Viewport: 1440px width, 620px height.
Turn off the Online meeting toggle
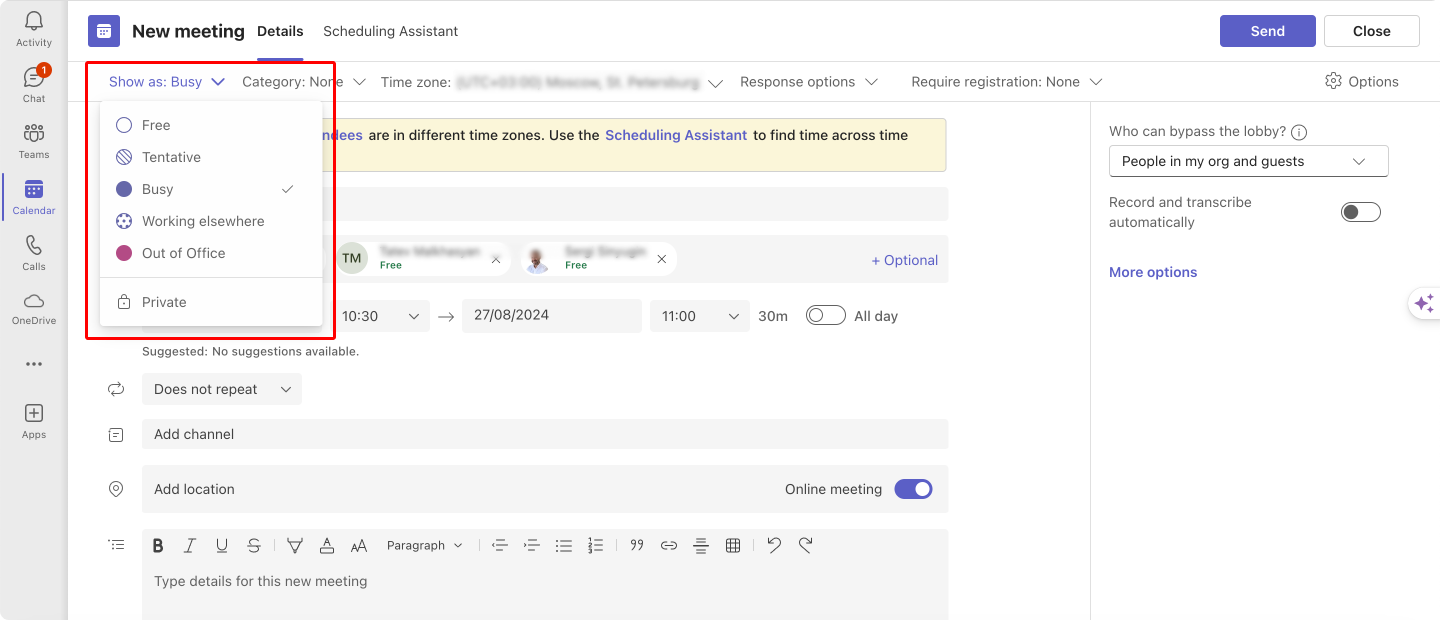click(913, 489)
